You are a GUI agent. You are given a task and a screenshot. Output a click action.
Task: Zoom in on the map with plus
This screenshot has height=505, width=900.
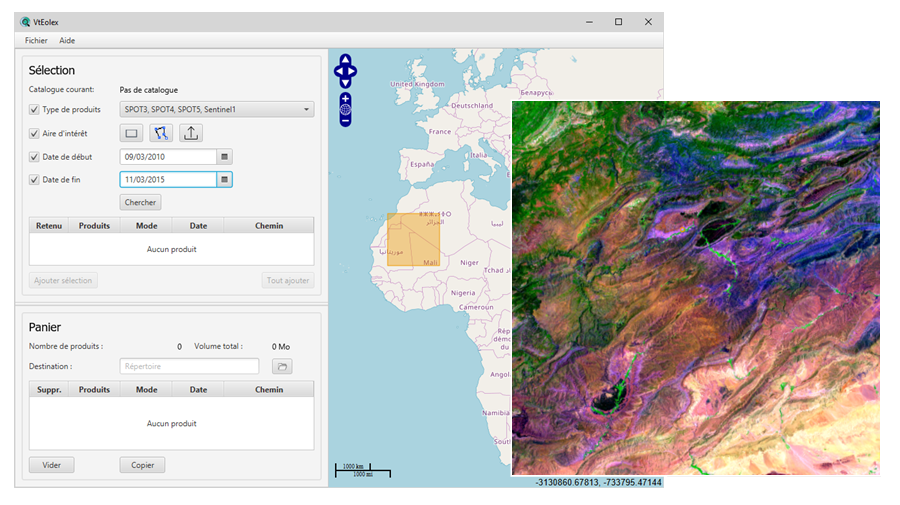coord(345,98)
